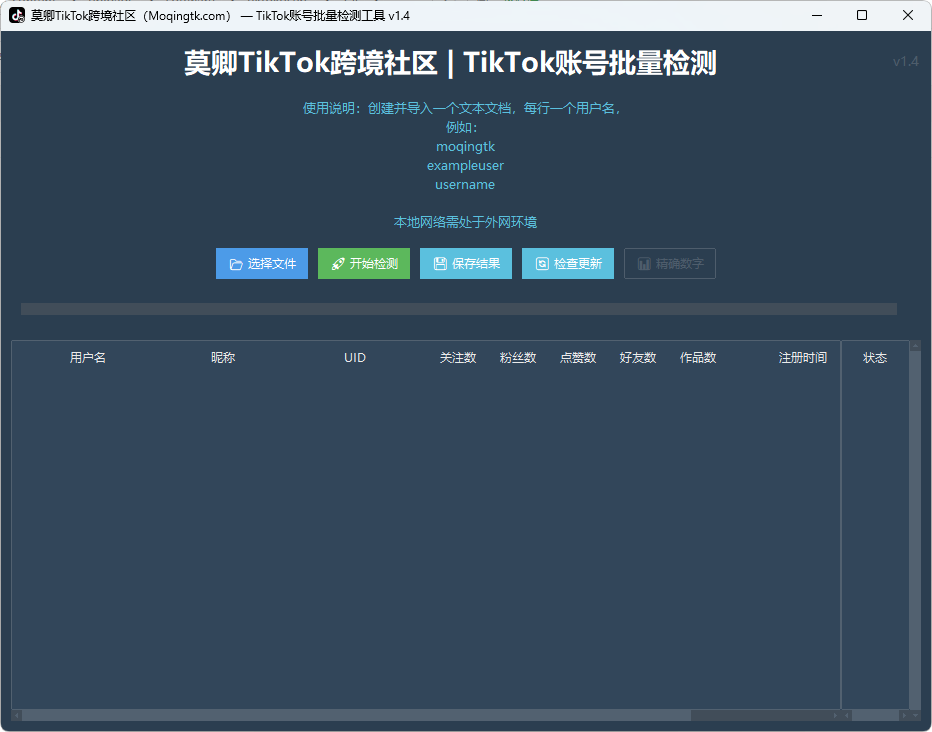The image size is (932, 732).
Task: Click the 好友数 column header
Action: tap(638, 358)
